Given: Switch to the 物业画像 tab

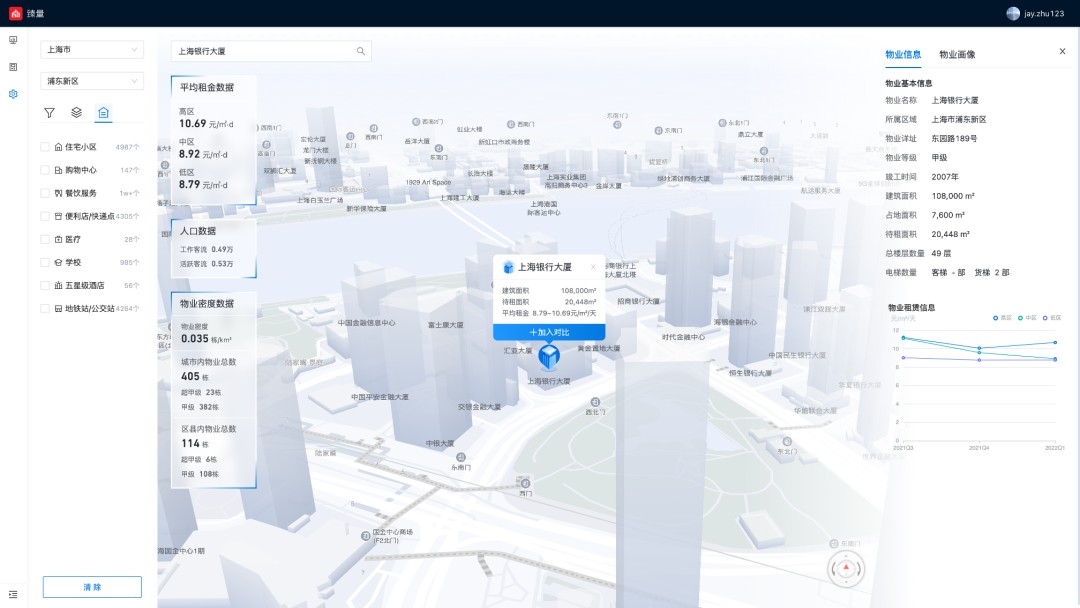Looking at the screenshot, I should point(957,54).
